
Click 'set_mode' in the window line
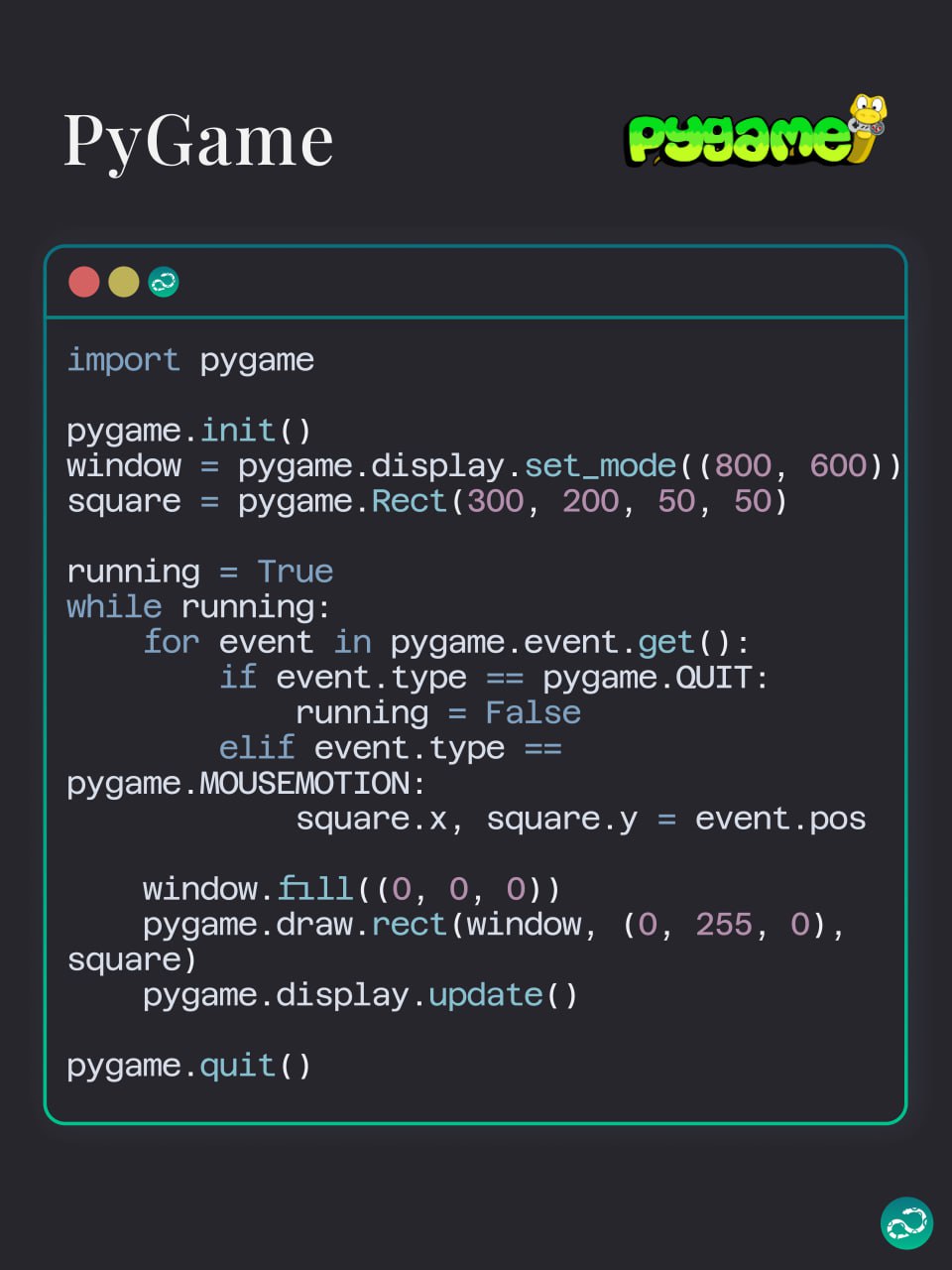point(600,466)
